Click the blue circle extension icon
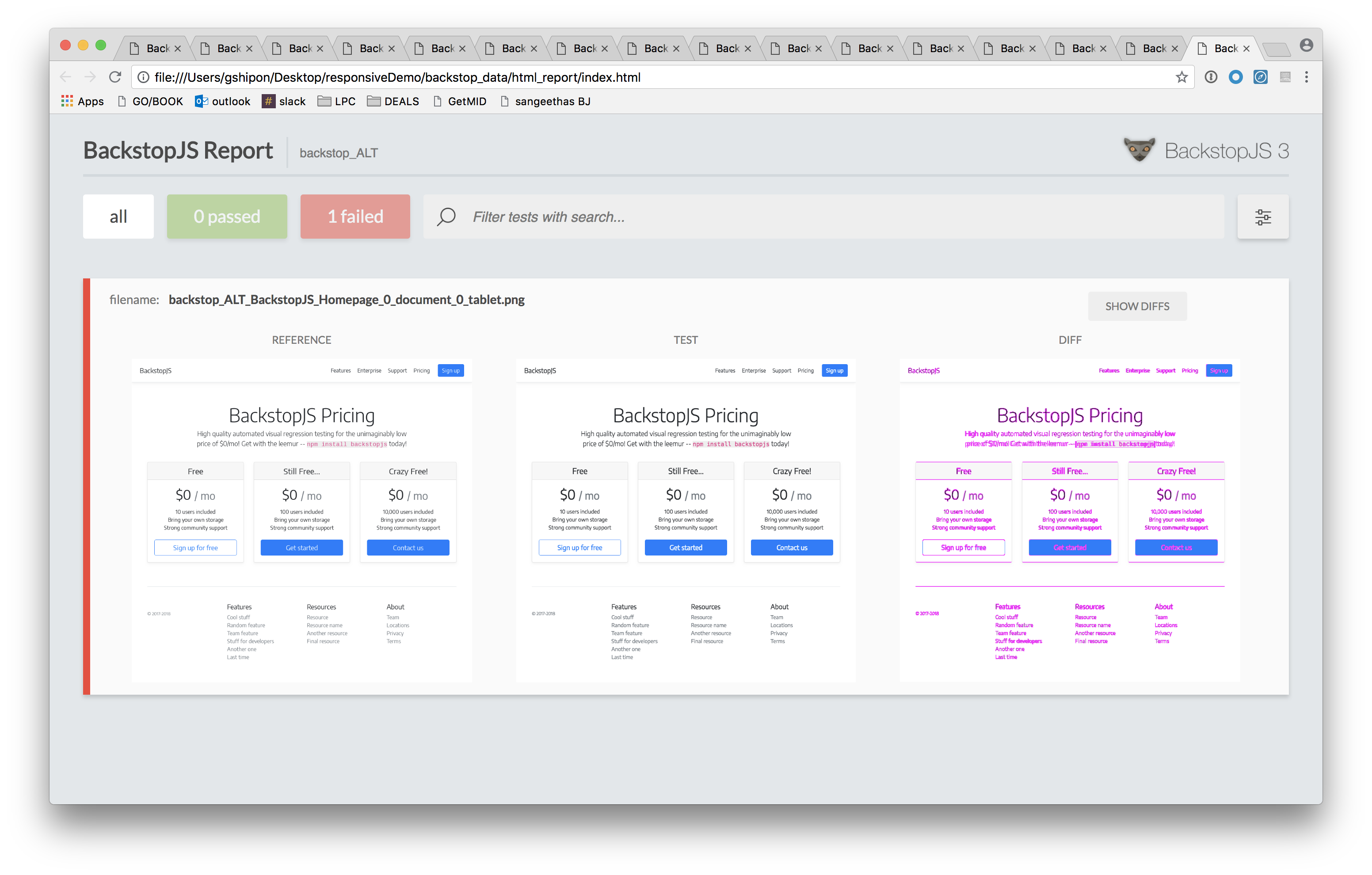1372x875 pixels. click(x=1235, y=77)
